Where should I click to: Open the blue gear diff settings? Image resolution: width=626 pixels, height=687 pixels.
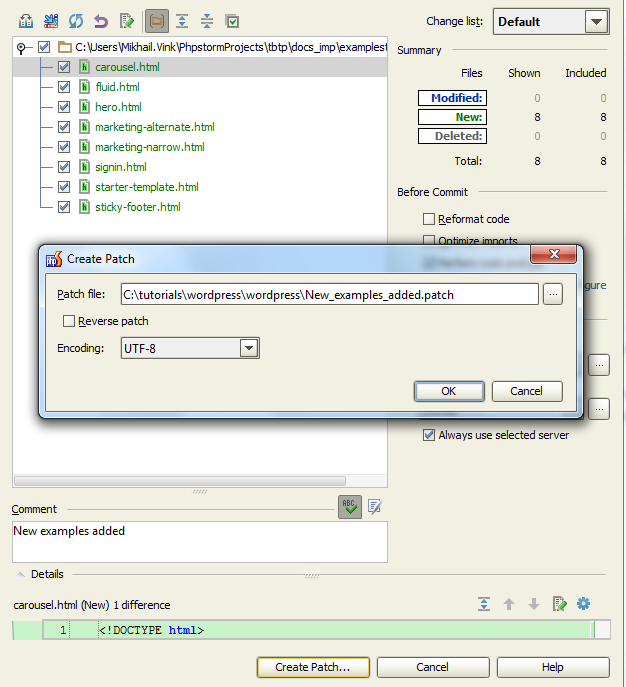584,604
